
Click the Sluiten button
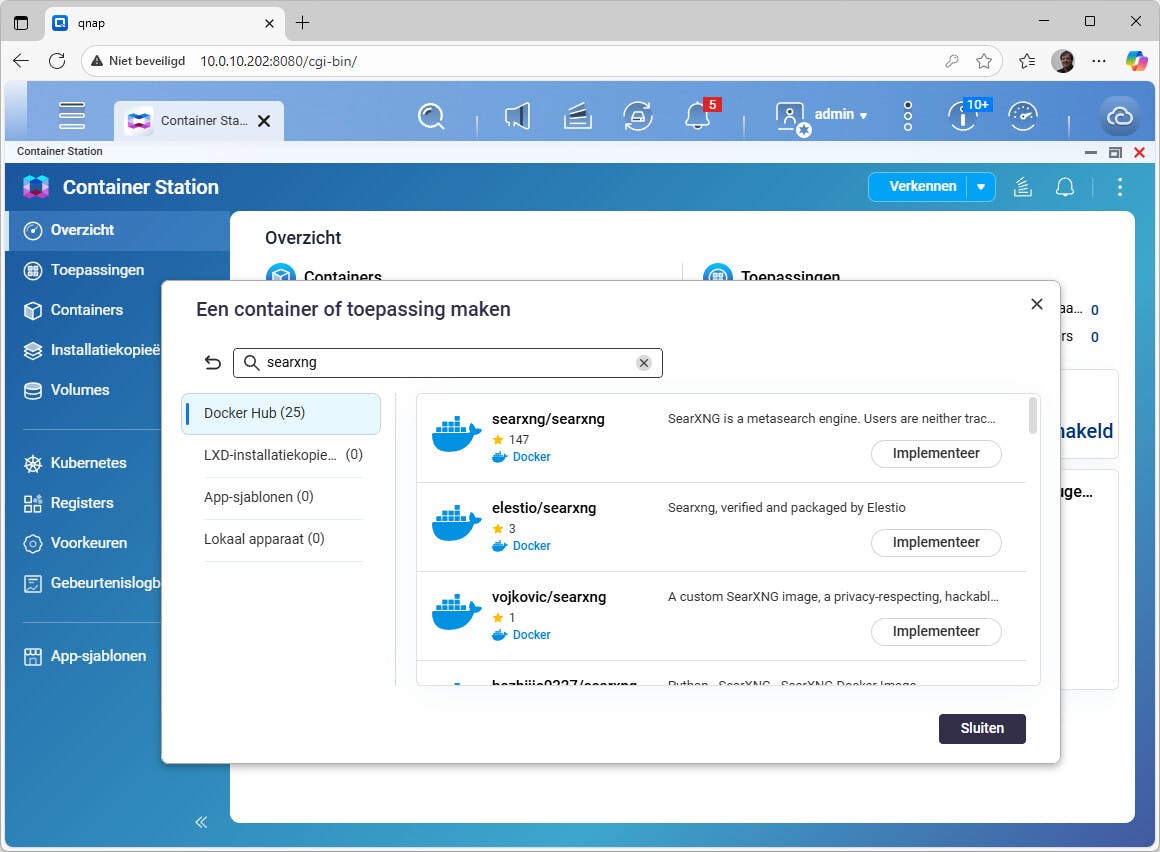coord(982,728)
